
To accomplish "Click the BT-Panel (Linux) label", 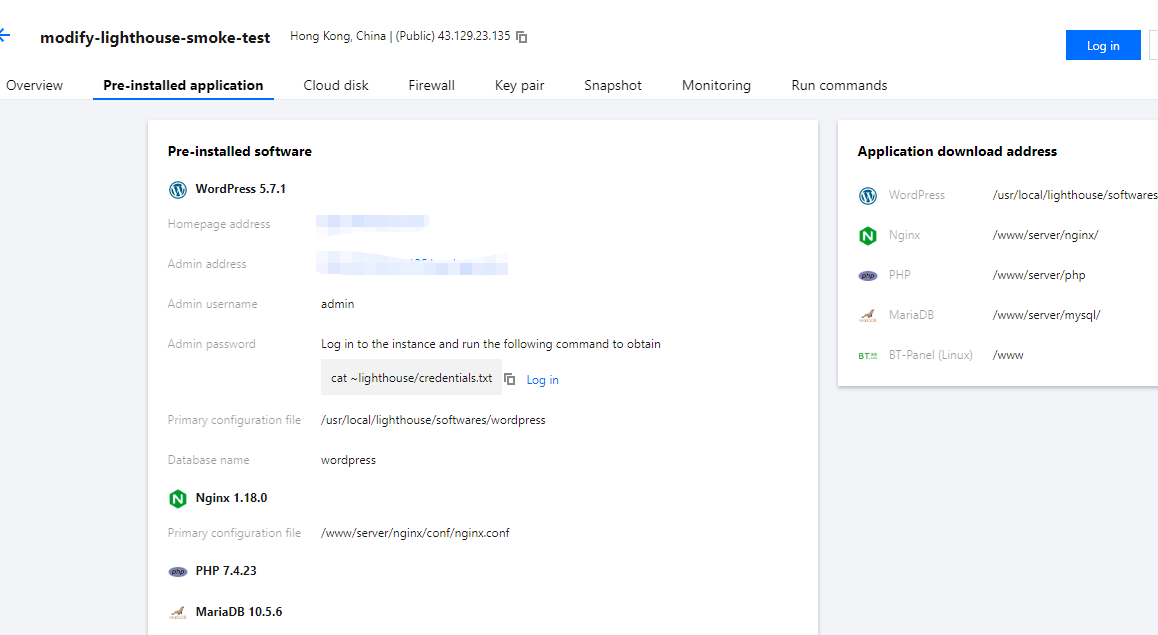I will click(x=931, y=355).
